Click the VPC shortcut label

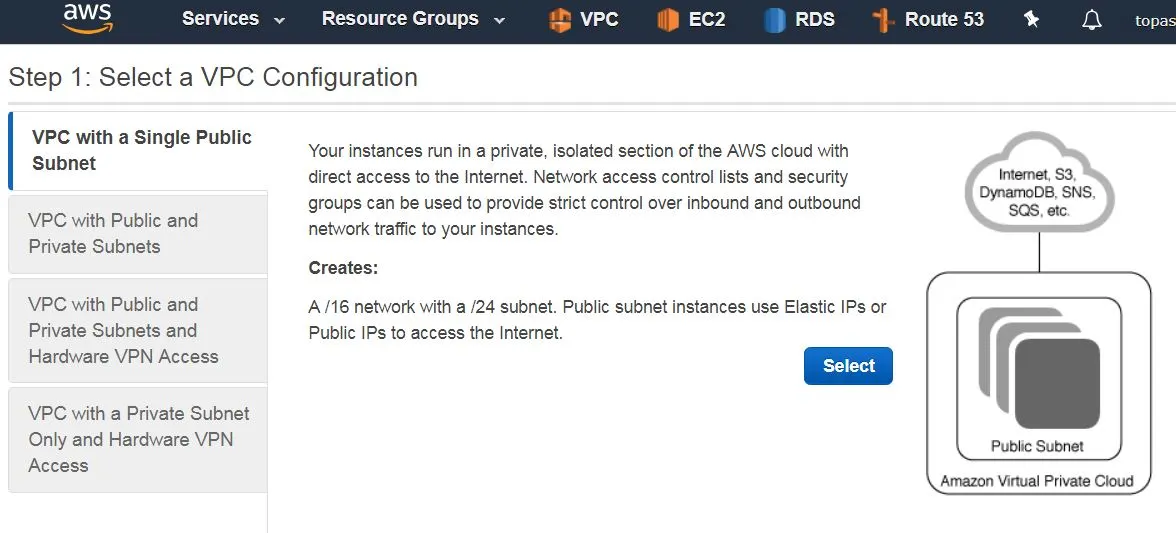599,19
